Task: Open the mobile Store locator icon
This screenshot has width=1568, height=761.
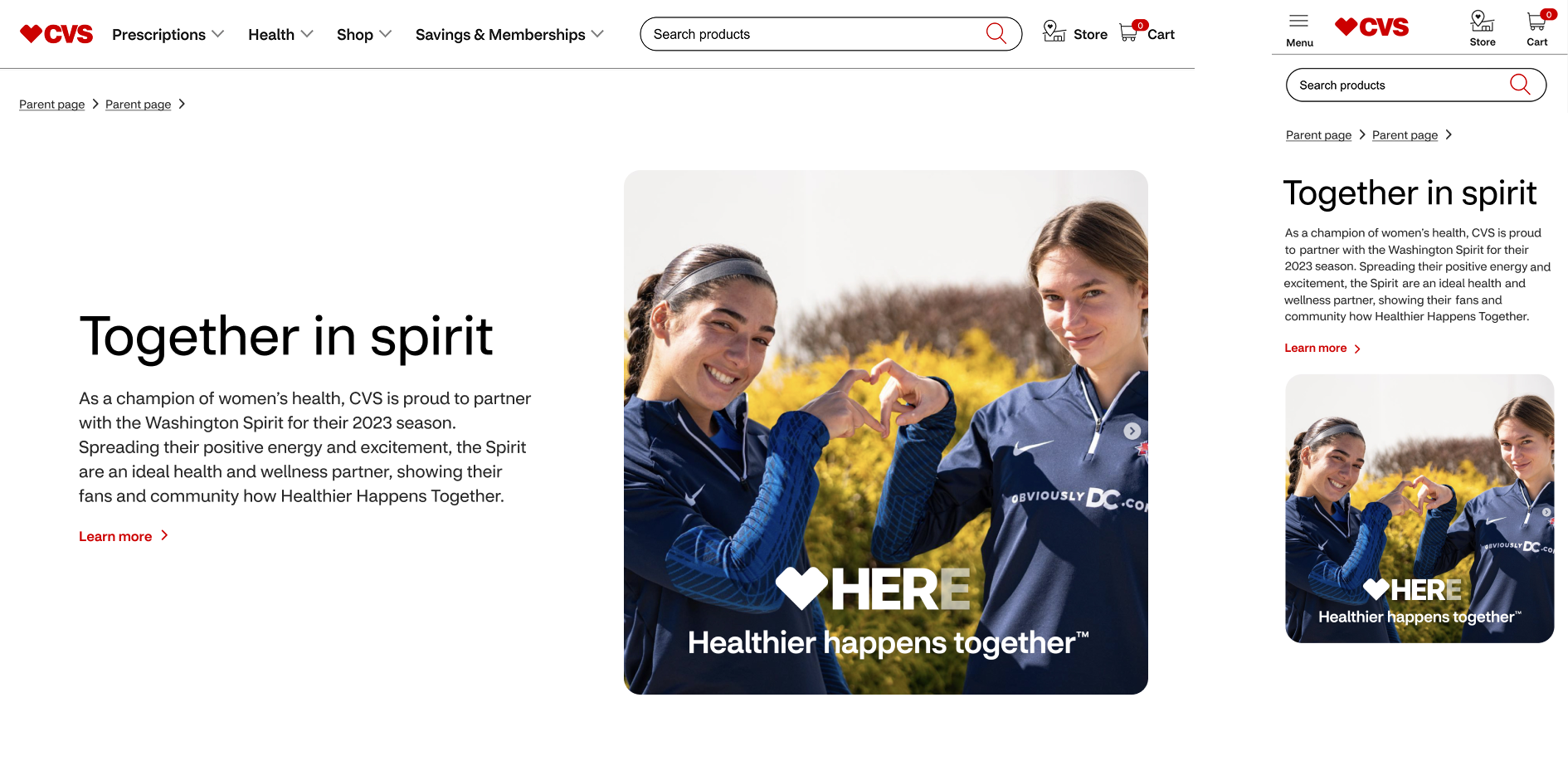Action: (1482, 21)
